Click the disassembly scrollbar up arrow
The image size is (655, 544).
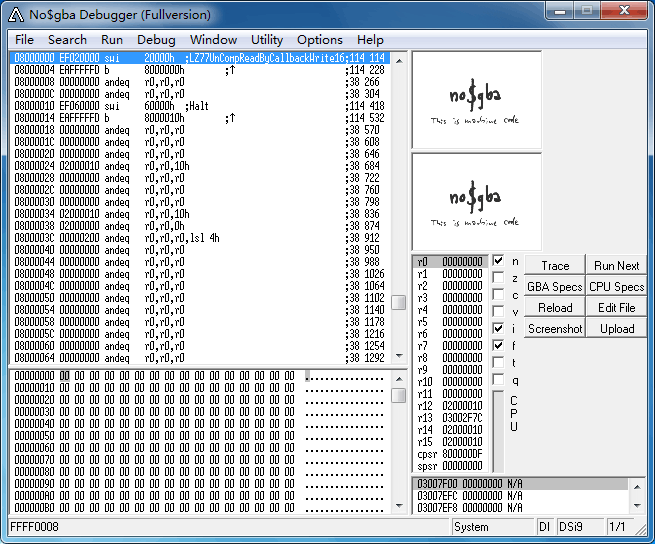(399, 61)
